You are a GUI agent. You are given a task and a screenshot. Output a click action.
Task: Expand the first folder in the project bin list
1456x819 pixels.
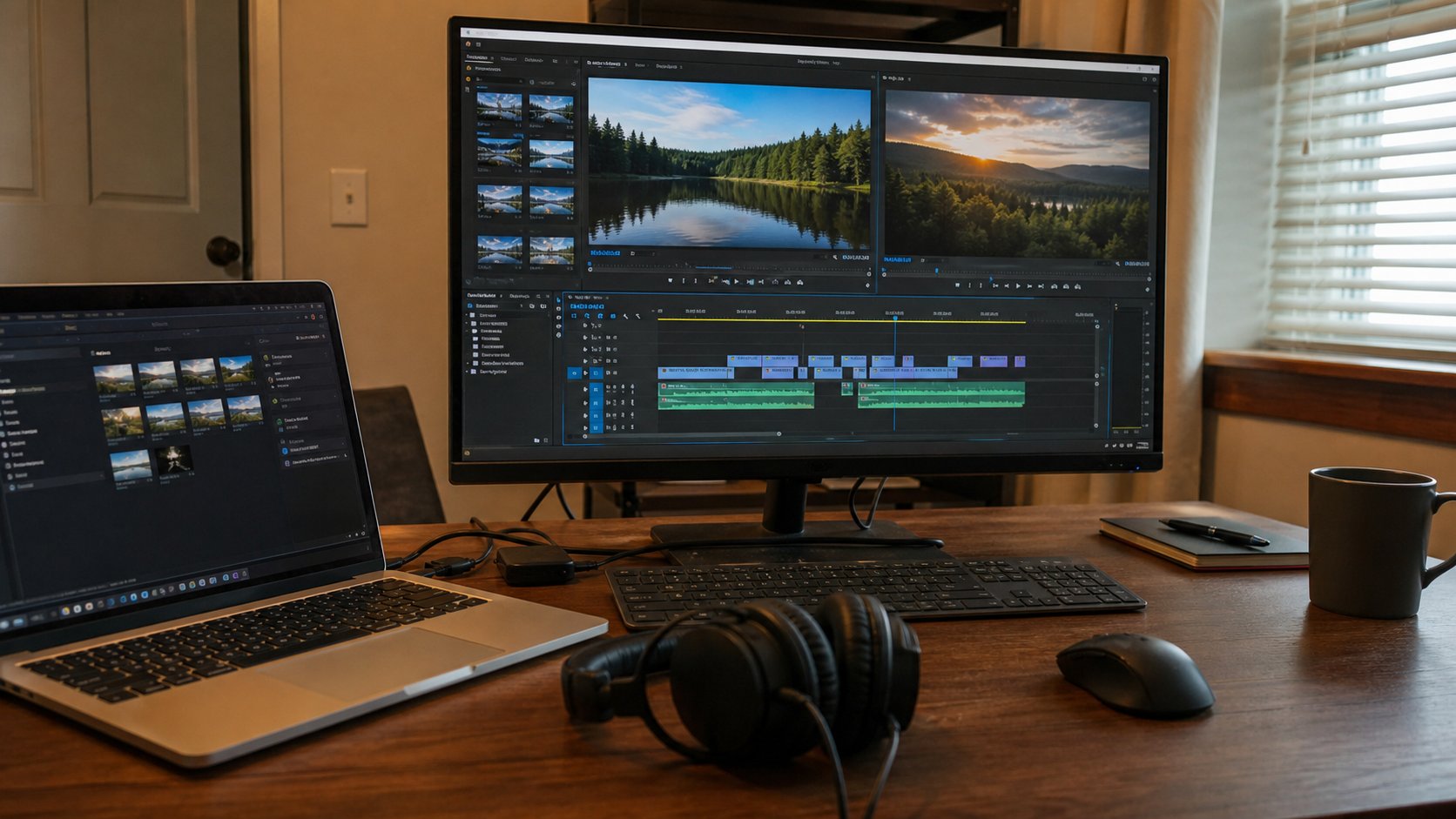pos(467,315)
